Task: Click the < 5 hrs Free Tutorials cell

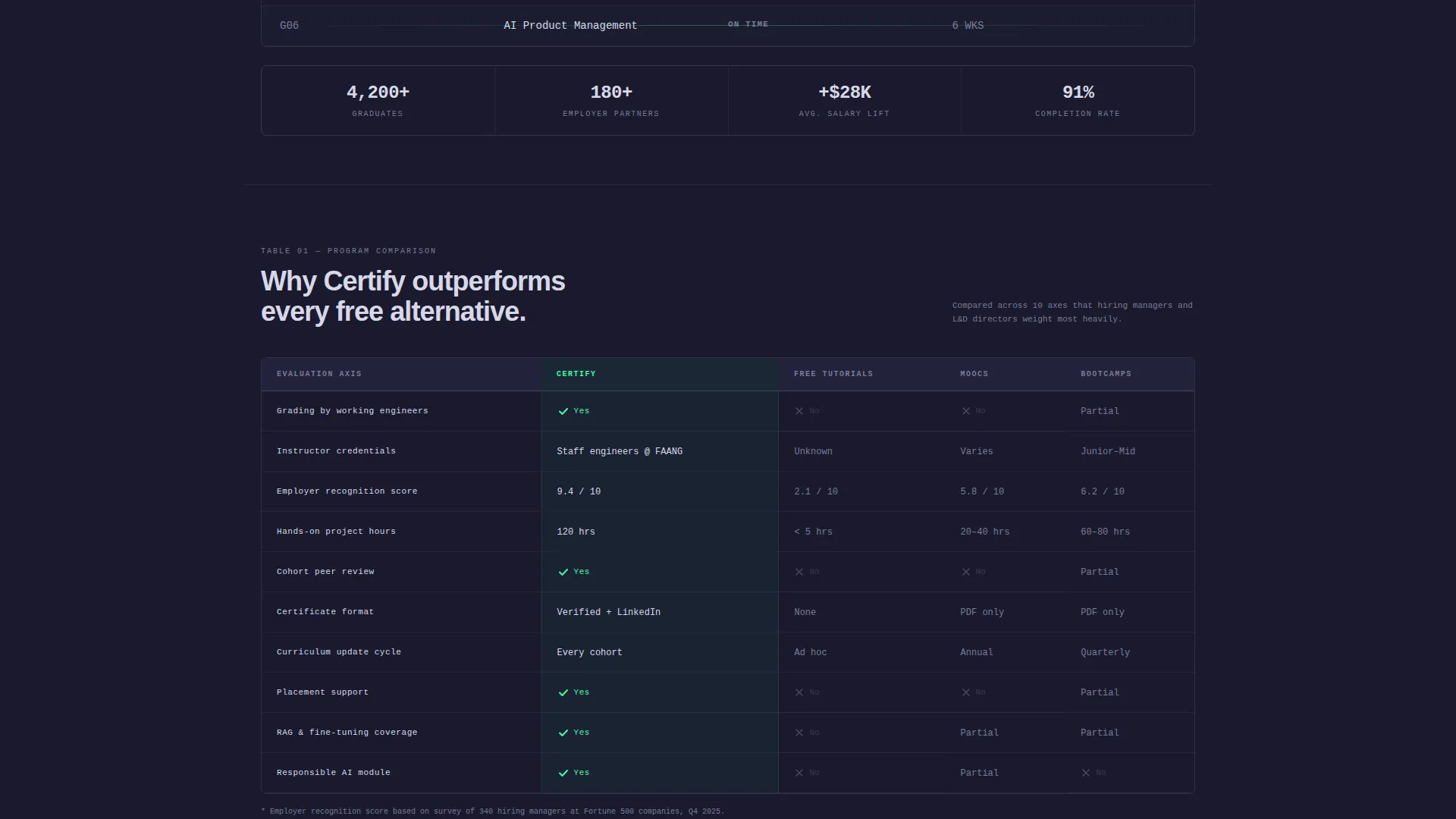Action: 813,532
